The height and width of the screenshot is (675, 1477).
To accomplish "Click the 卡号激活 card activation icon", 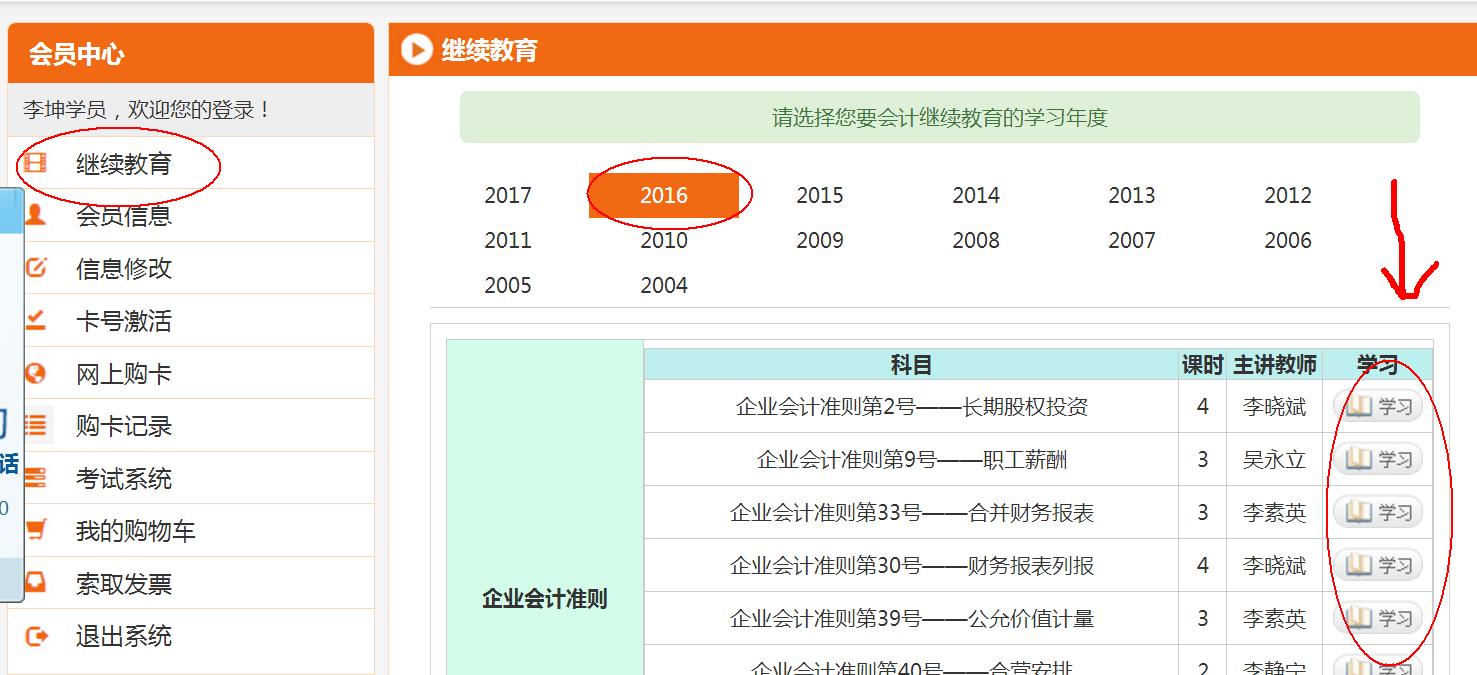I will coord(37,320).
